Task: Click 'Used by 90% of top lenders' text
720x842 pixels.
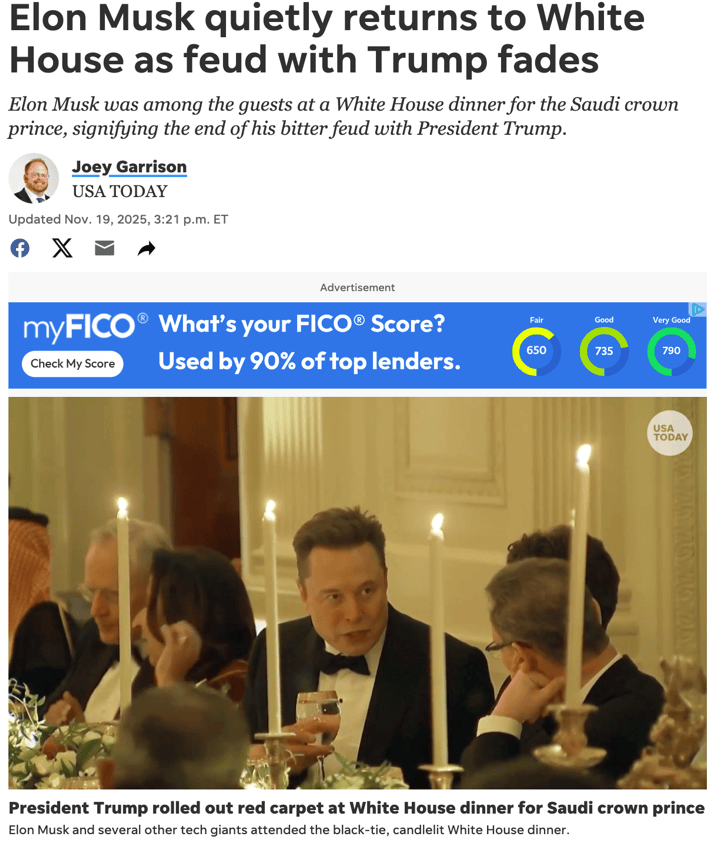Action: [x=309, y=361]
